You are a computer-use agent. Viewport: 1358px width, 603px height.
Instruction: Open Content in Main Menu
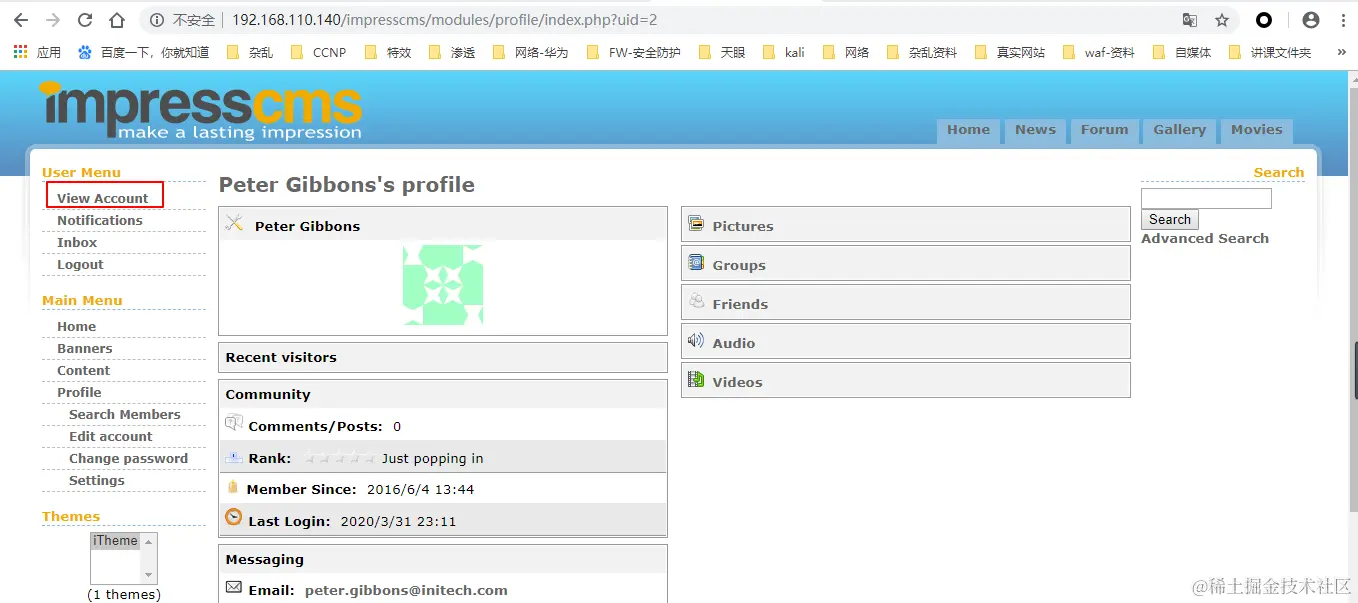tap(83, 370)
